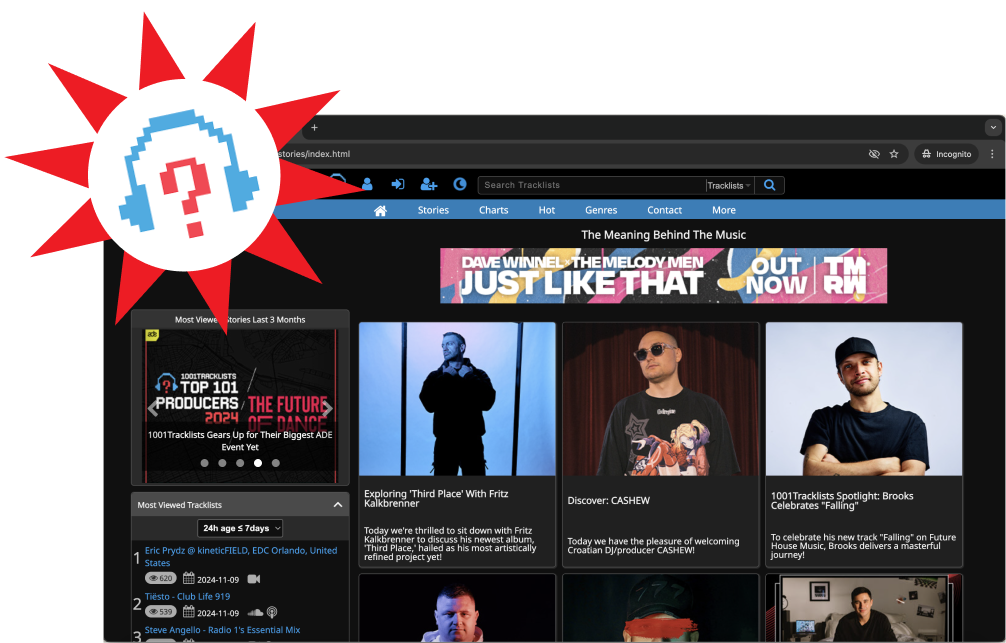The image size is (1006, 643).
Task: Click the magnifier search button
Action: [x=770, y=185]
